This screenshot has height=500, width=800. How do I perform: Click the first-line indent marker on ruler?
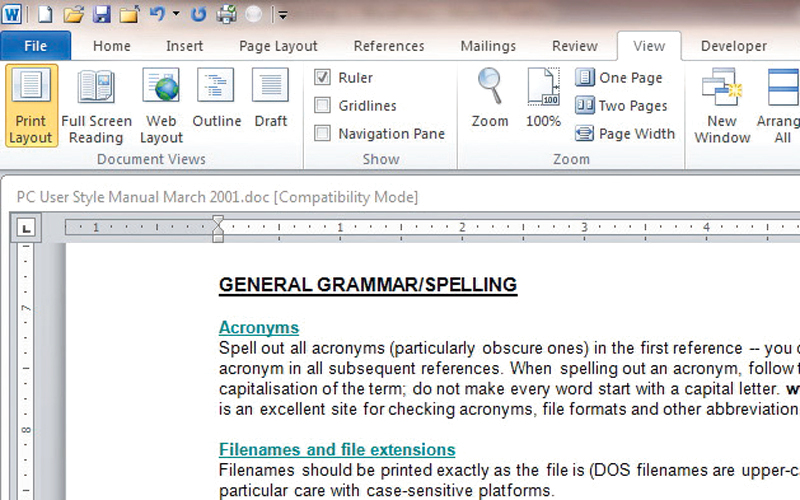point(218,222)
